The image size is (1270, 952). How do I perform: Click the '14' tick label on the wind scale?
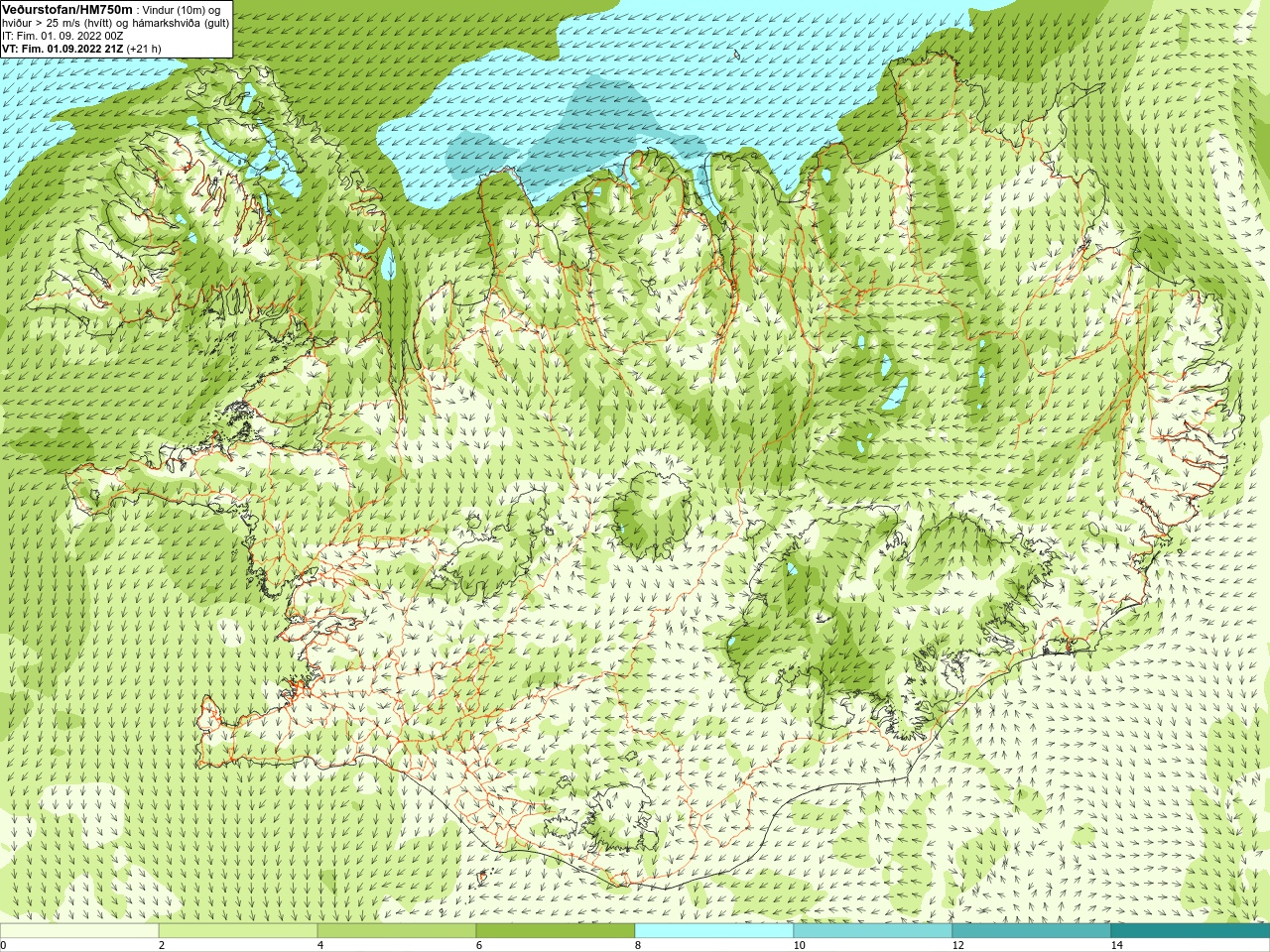coord(1116,945)
